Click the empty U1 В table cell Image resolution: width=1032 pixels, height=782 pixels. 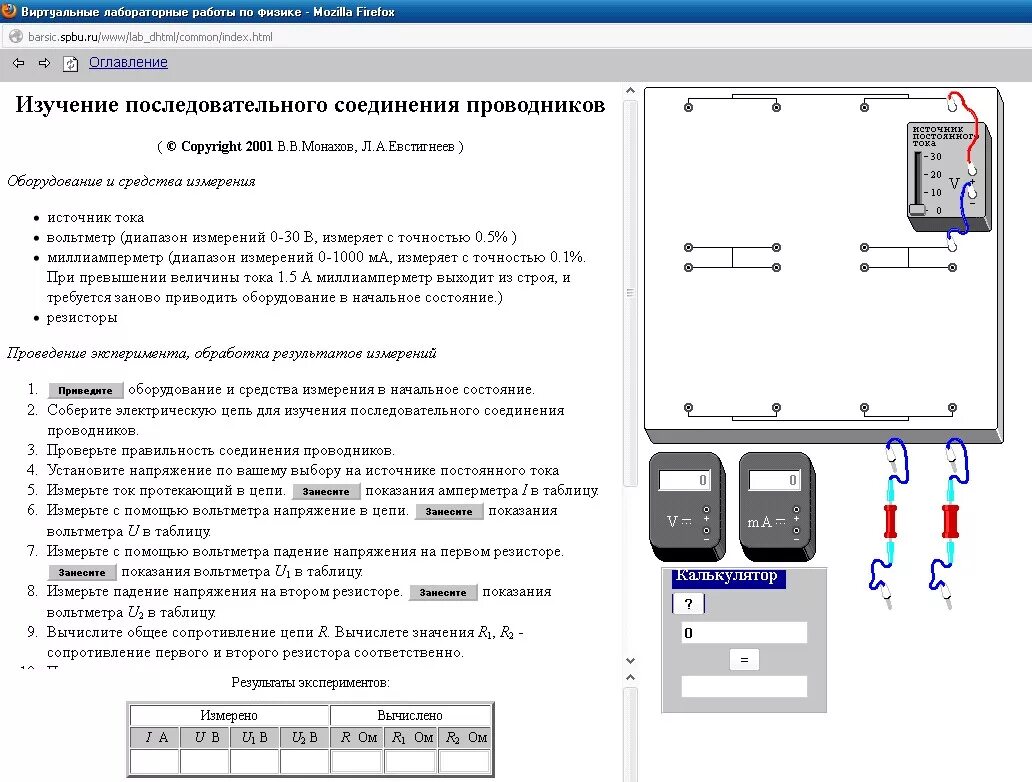coord(255,761)
